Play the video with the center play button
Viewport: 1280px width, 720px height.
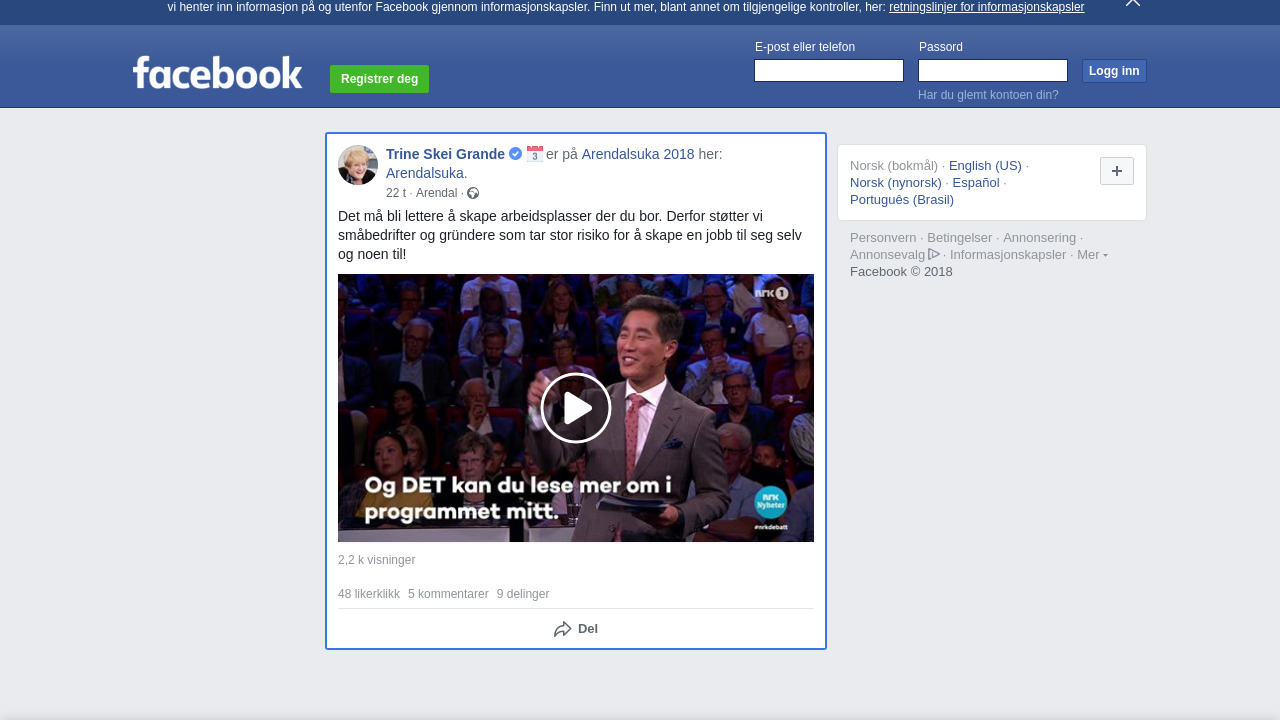coord(576,408)
